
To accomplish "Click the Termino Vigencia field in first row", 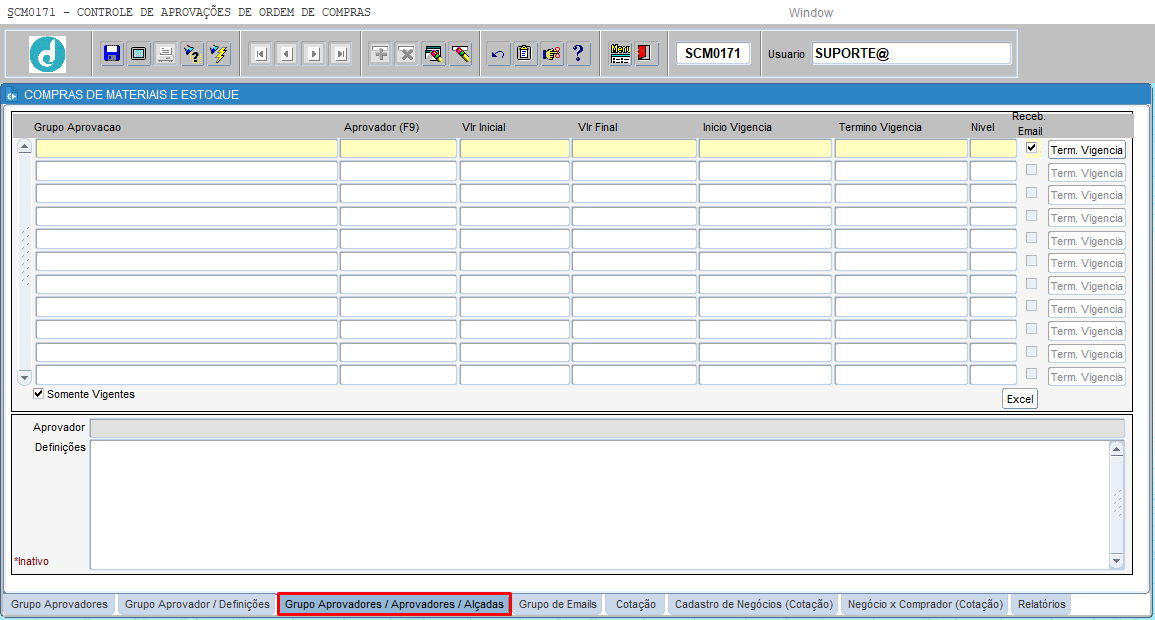I will (900, 149).
